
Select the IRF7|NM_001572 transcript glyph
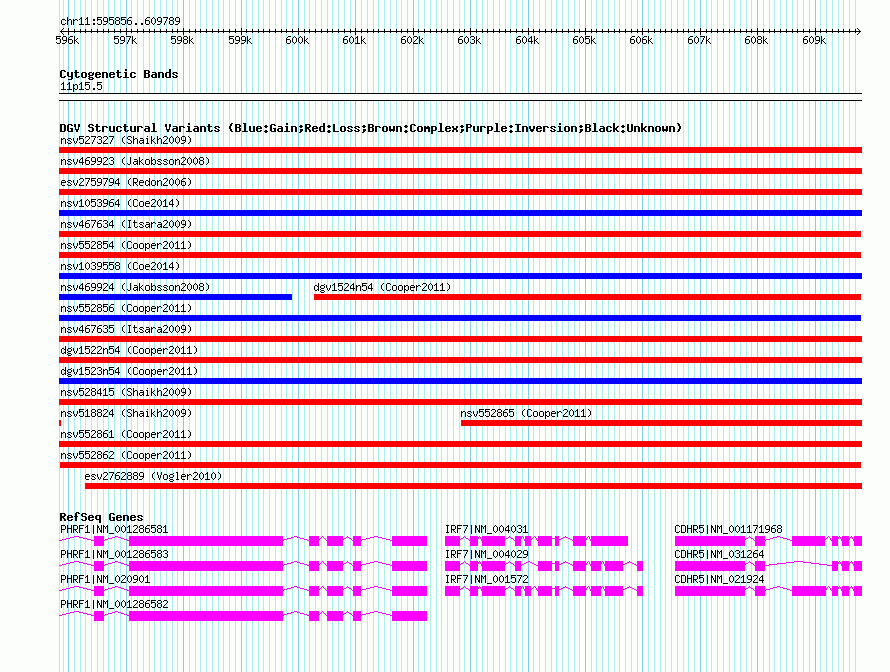544,591
